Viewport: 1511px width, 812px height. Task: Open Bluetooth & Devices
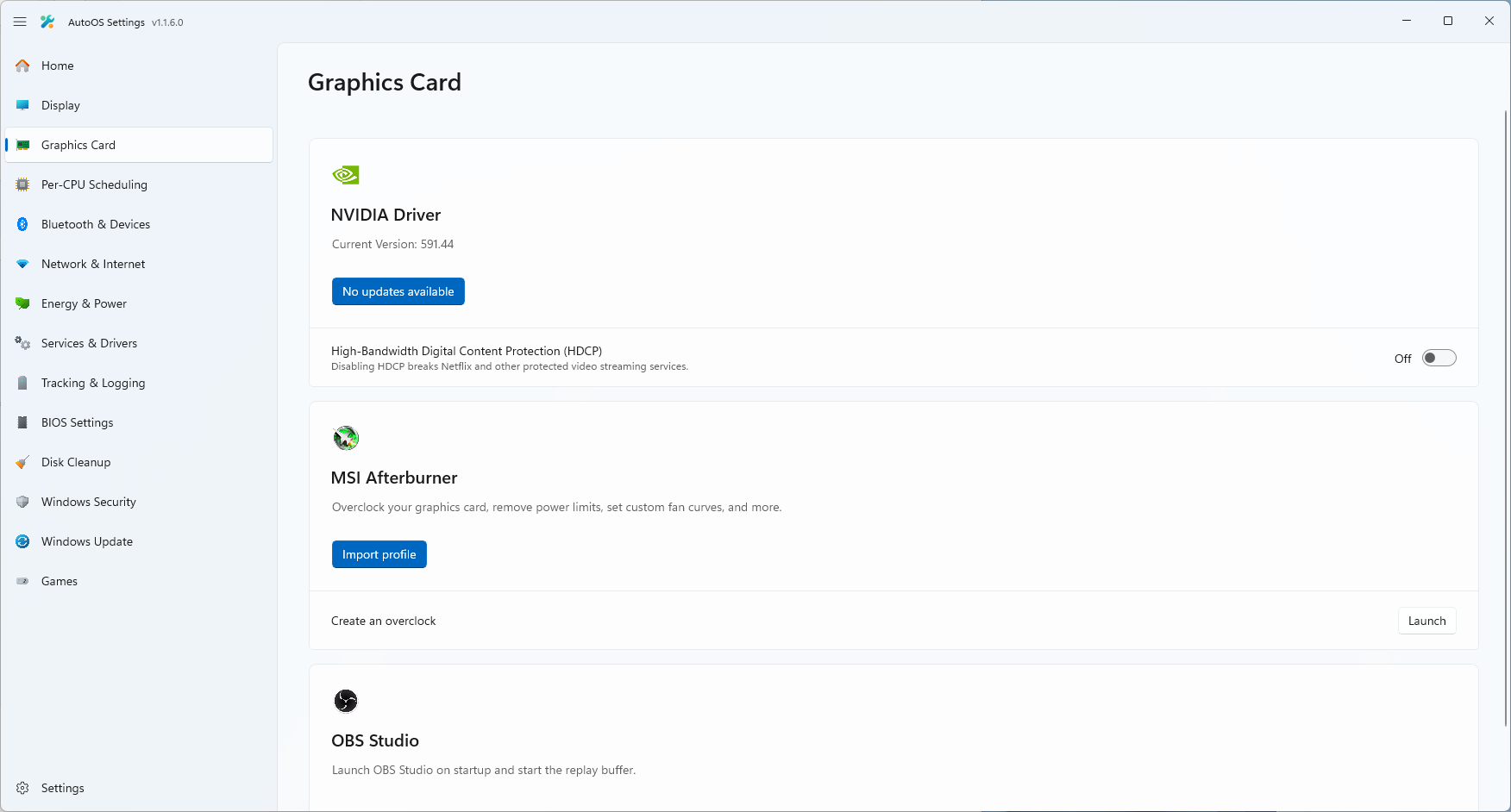[139, 224]
